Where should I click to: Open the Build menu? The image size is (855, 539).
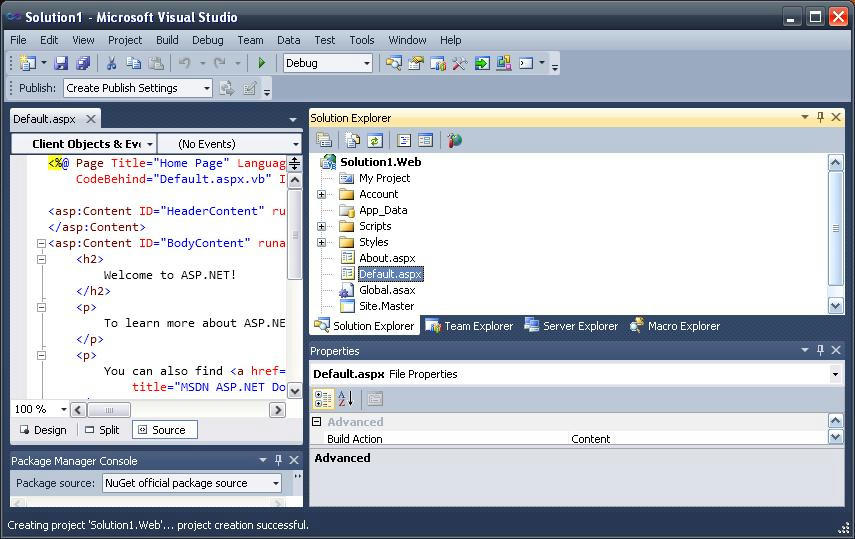pyautogui.click(x=167, y=40)
